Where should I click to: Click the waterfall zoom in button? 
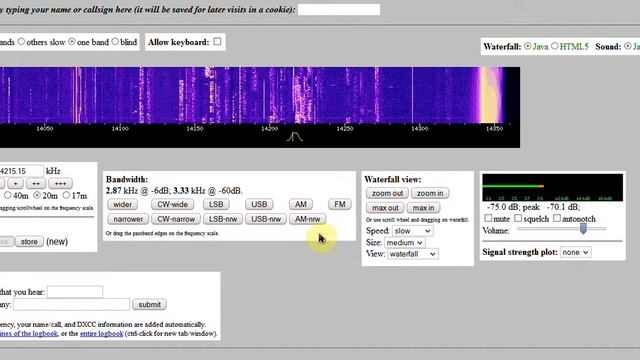430,193
